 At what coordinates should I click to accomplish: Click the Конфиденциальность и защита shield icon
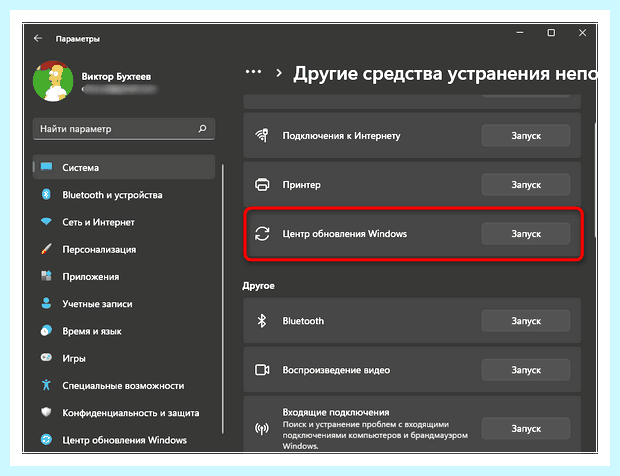point(46,412)
